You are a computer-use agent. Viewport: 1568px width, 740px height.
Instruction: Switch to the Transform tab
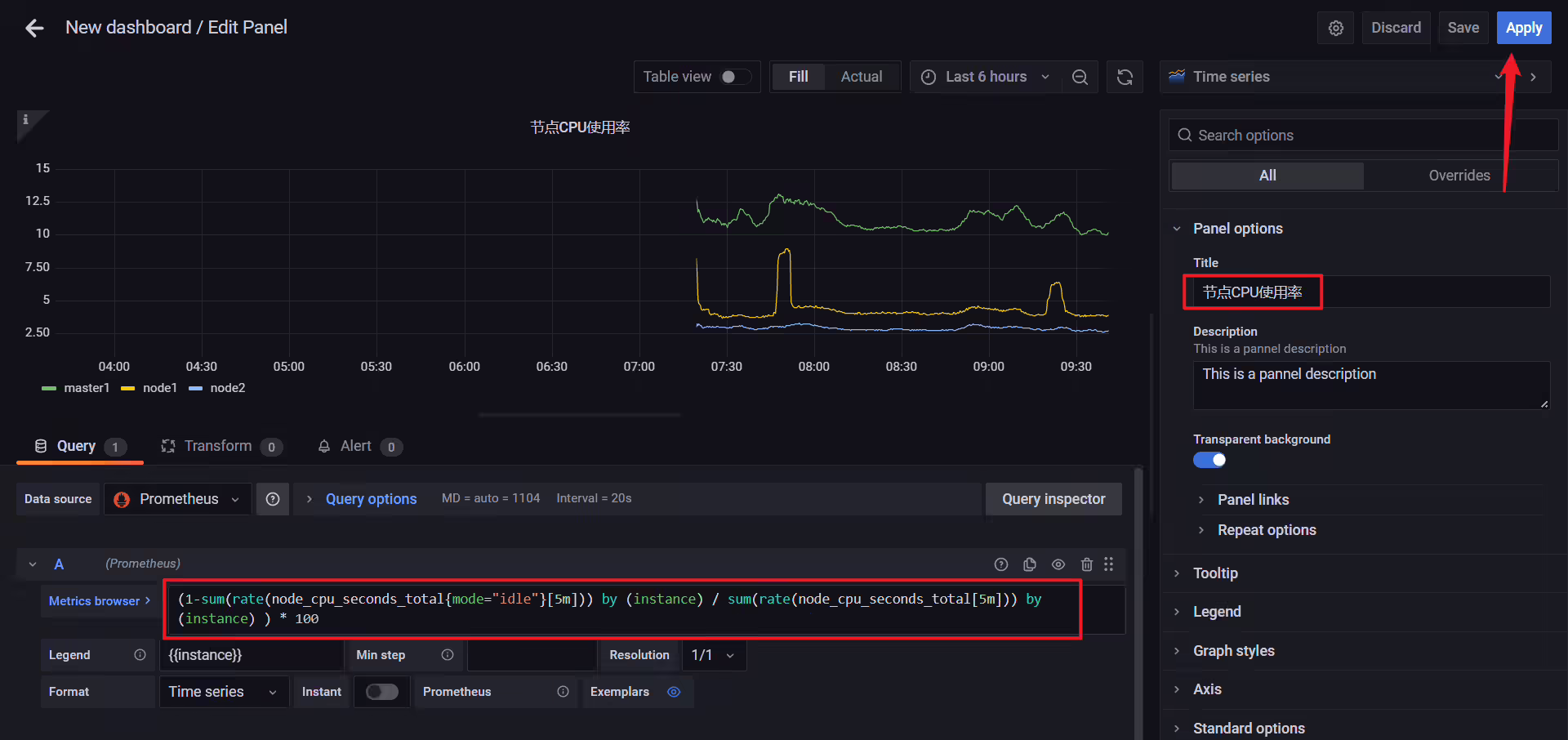(x=221, y=446)
